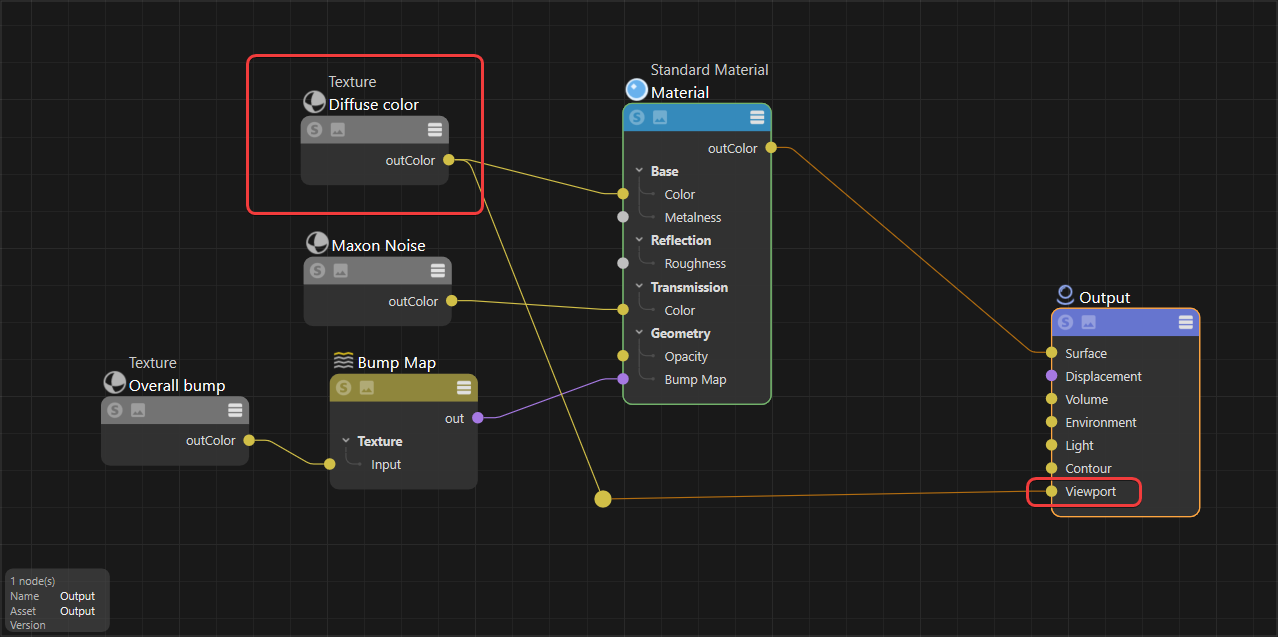This screenshot has width=1278, height=637.
Task: Open hamburger menu on Output node
Action: [x=1185, y=322]
